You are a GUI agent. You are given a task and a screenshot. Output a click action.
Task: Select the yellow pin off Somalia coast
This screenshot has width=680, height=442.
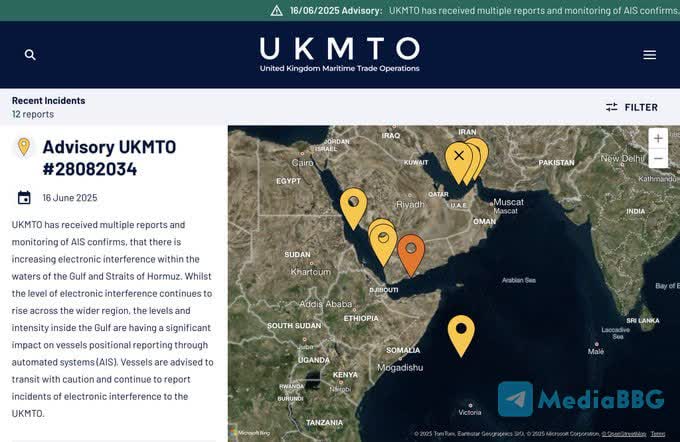(x=461, y=335)
